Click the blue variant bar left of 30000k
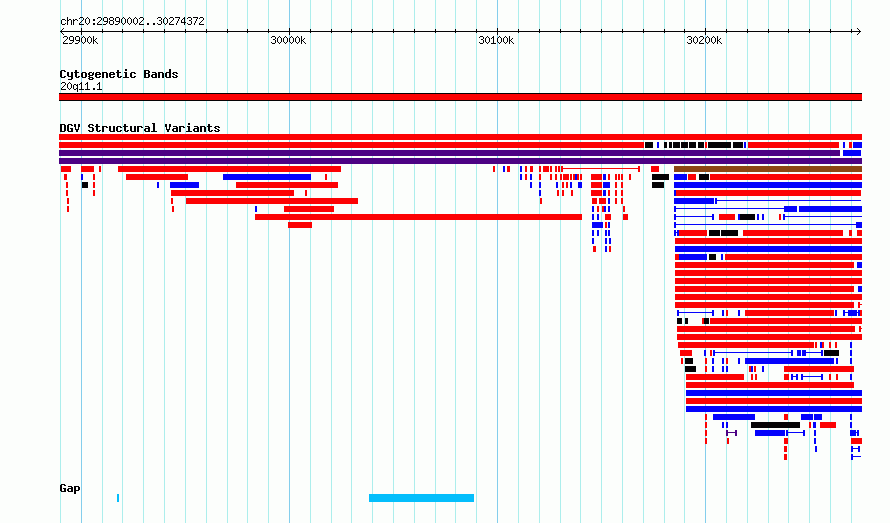Viewport: 890px width, 523px height. [x=267, y=177]
